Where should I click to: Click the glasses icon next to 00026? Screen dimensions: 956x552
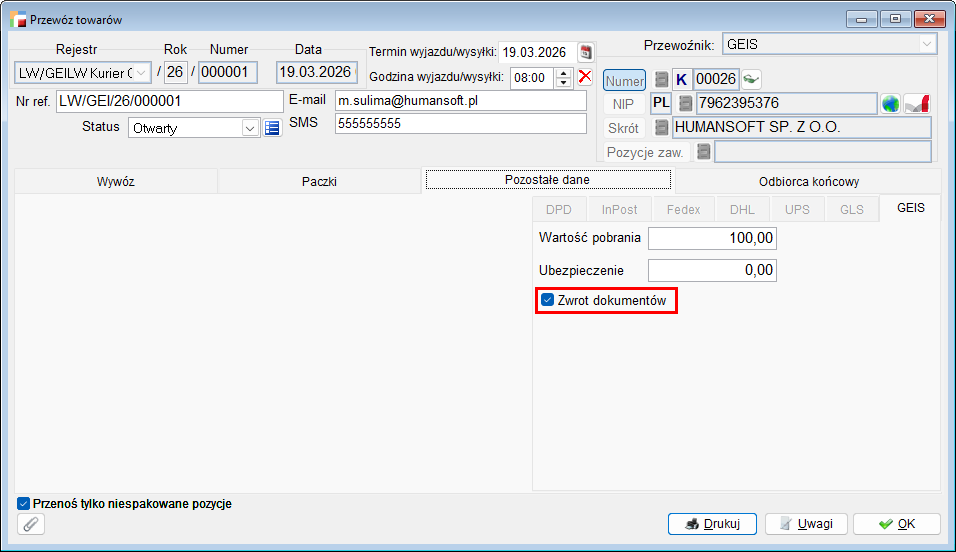pyautogui.click(x=751, y=79)
